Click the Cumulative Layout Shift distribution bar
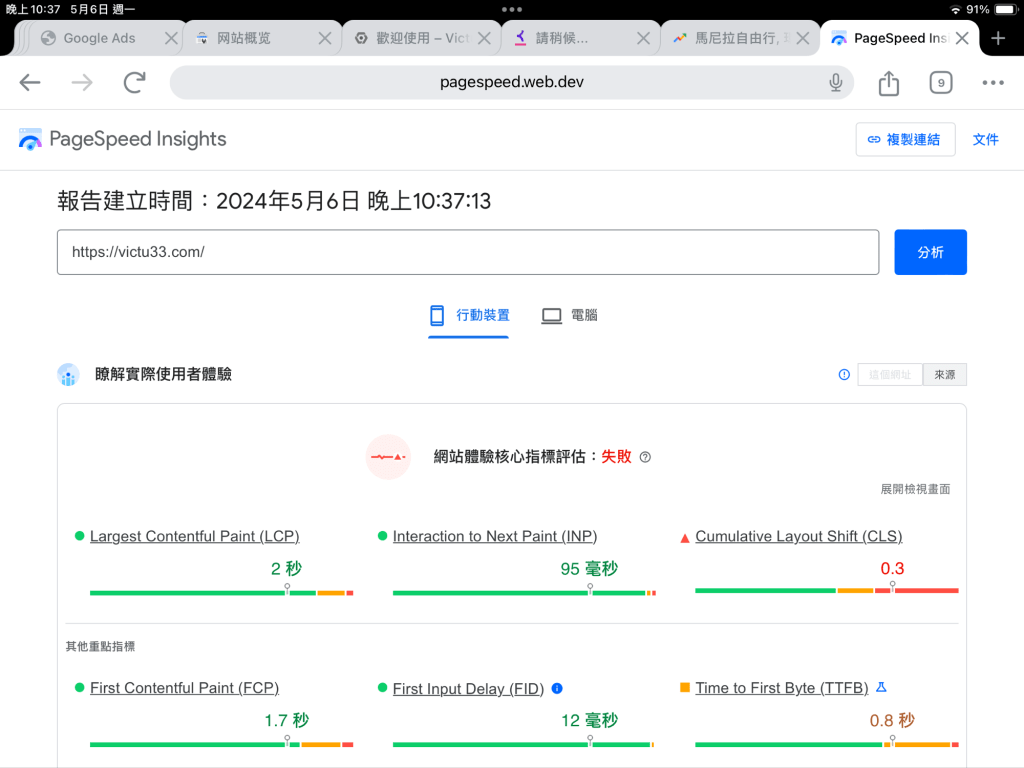The width and height of the screenshot is (1024, 768). 826,591
